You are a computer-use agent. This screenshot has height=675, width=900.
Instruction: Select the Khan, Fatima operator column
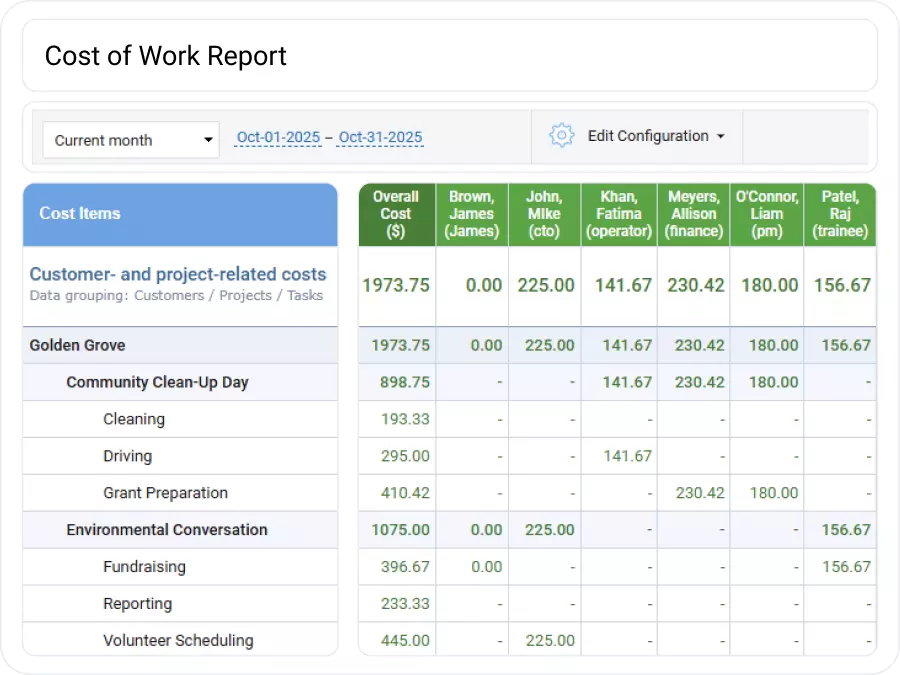[618, 214]
